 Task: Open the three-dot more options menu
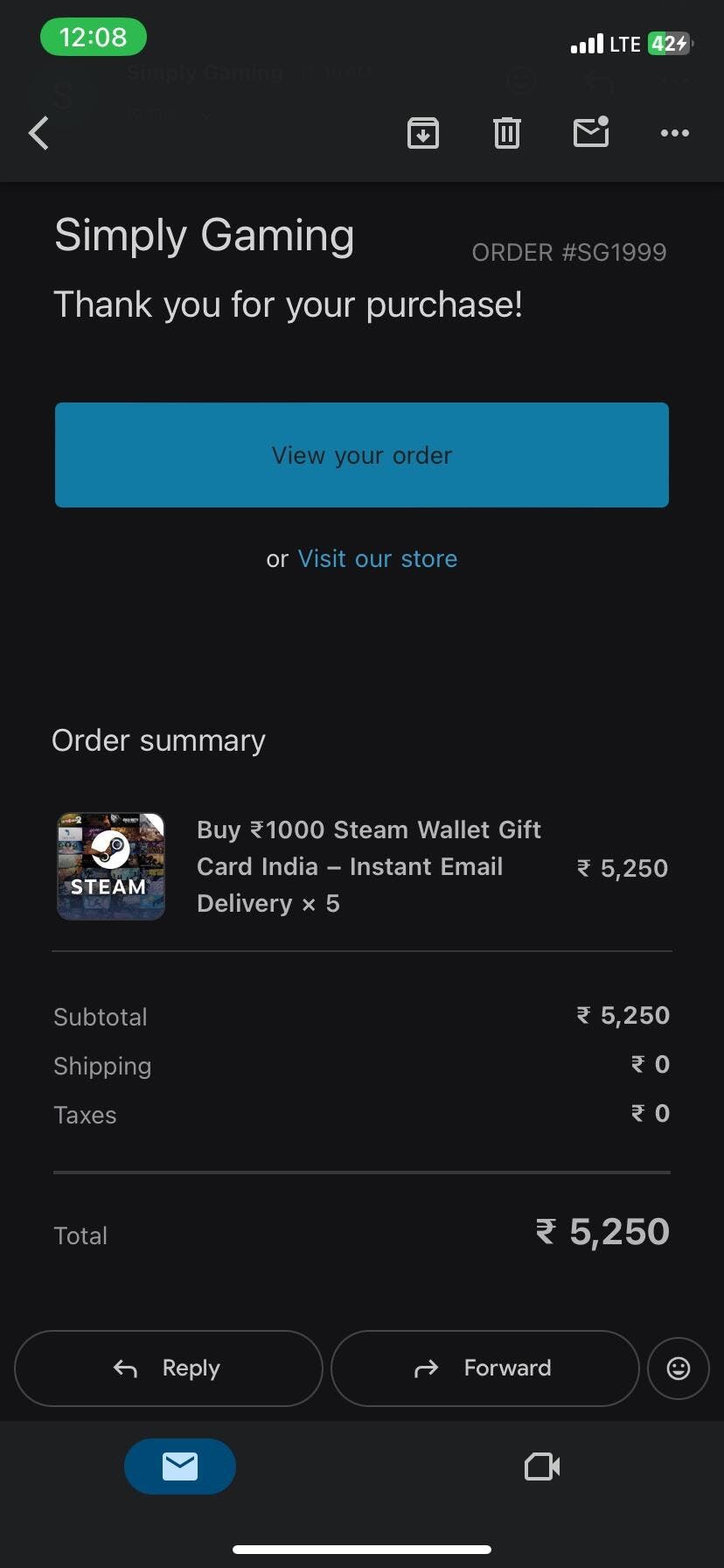[675, 133]
